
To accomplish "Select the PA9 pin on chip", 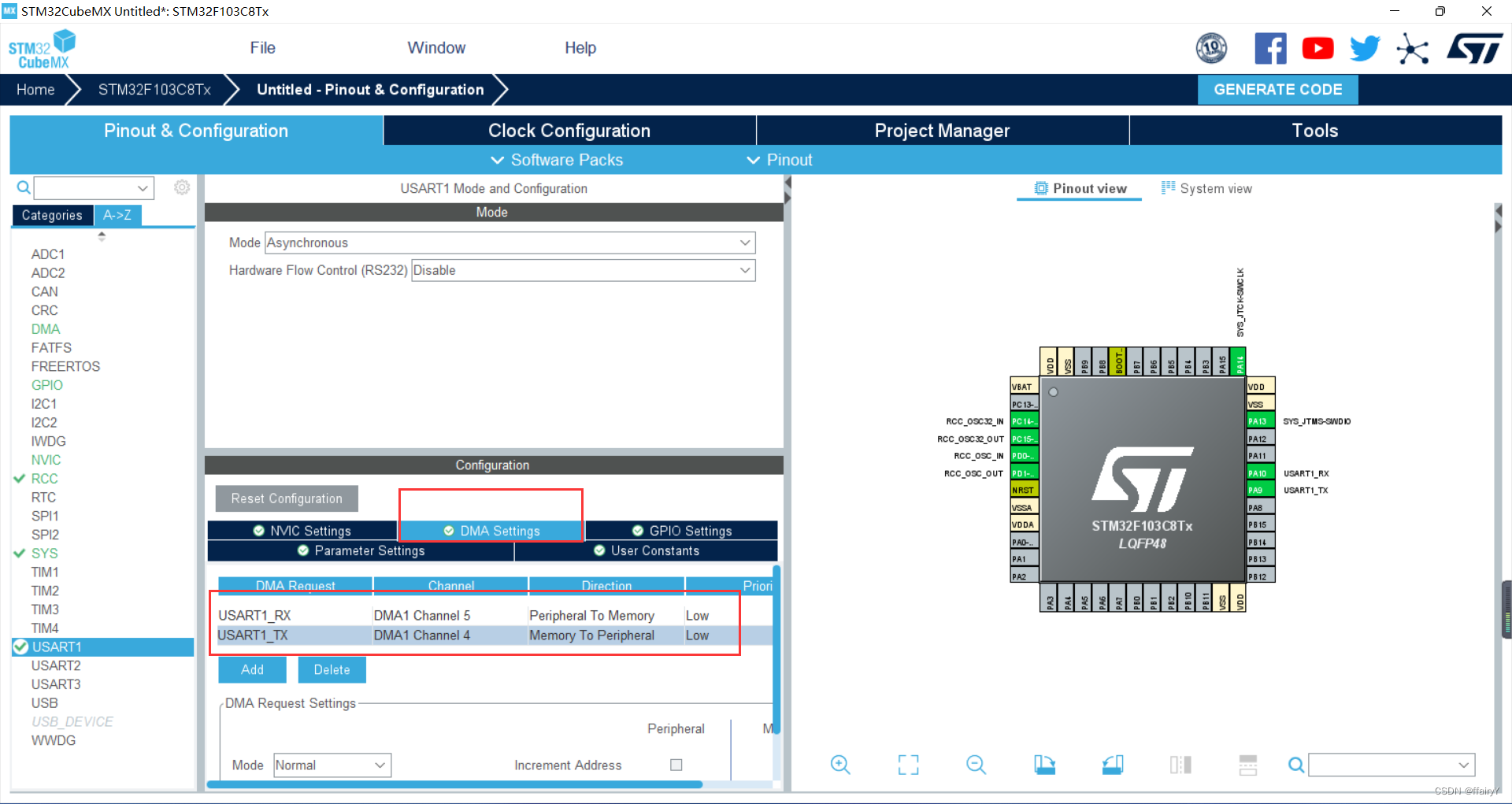I will pos(1260,490).
